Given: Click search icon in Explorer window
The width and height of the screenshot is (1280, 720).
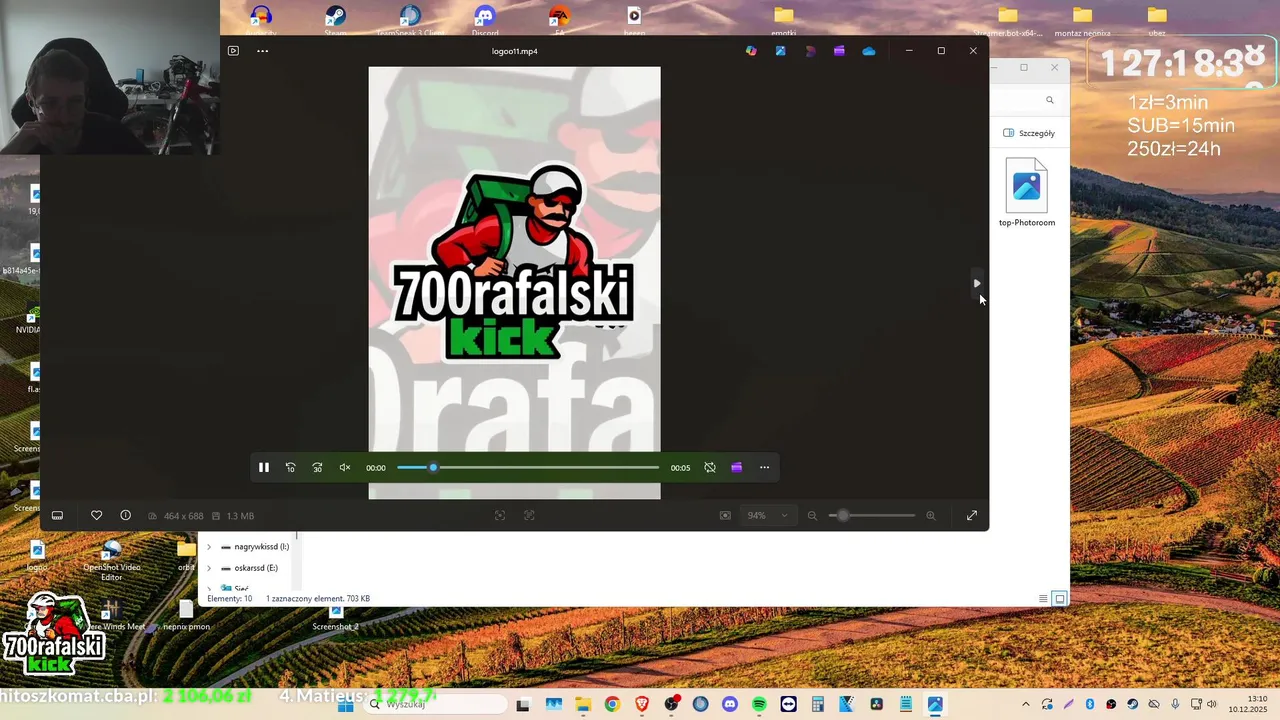Looking at the screenshot, I should coord(1049,100).
